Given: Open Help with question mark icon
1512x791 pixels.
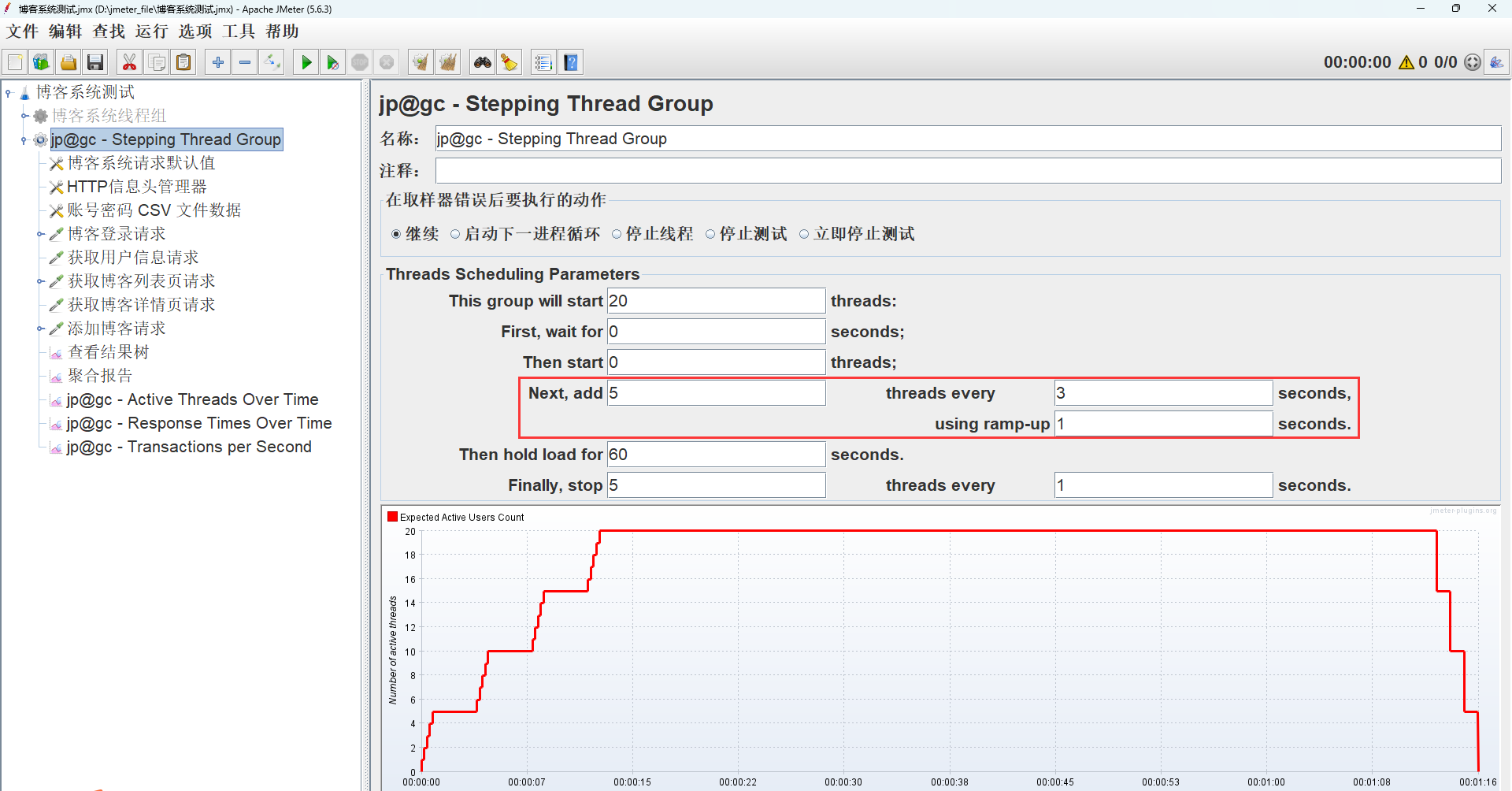Looking at the screenshot, I should point(571,62).
